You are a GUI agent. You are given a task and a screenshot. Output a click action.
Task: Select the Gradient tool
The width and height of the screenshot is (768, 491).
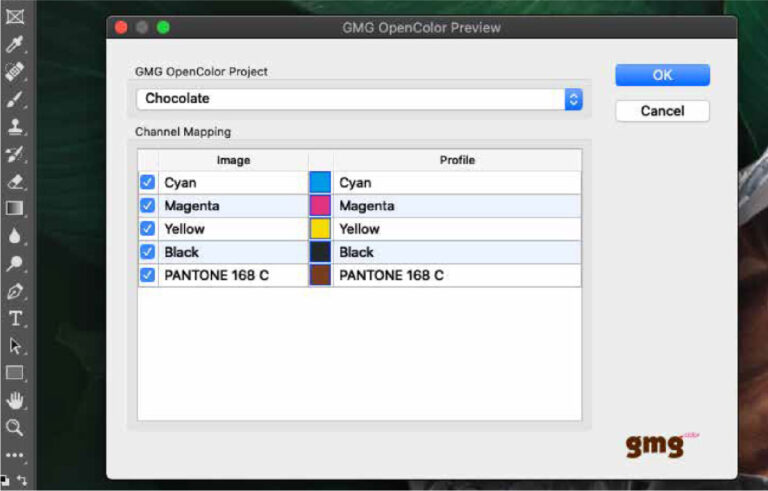[x=15, y=209]
